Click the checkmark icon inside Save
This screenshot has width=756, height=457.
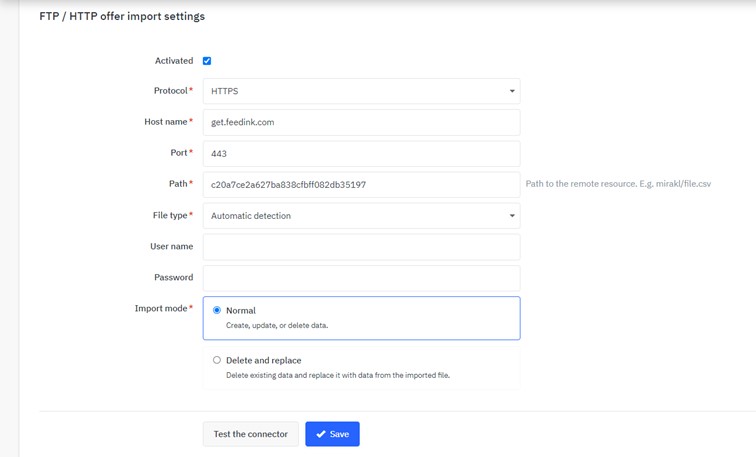320,434
